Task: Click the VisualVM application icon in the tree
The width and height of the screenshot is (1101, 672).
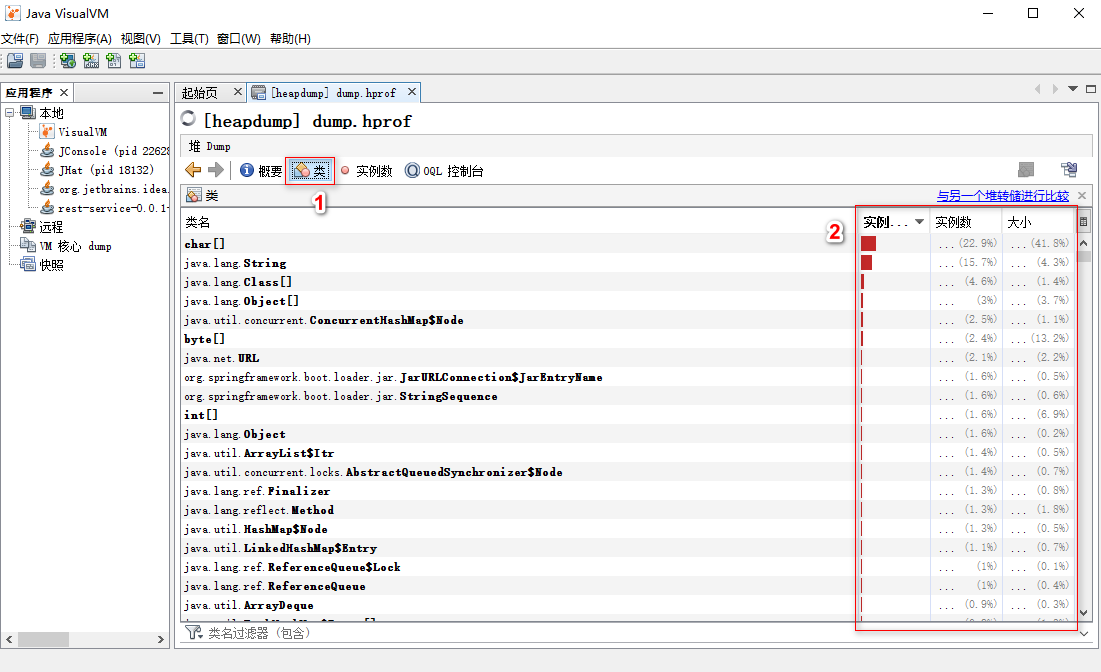Action: 47,131
